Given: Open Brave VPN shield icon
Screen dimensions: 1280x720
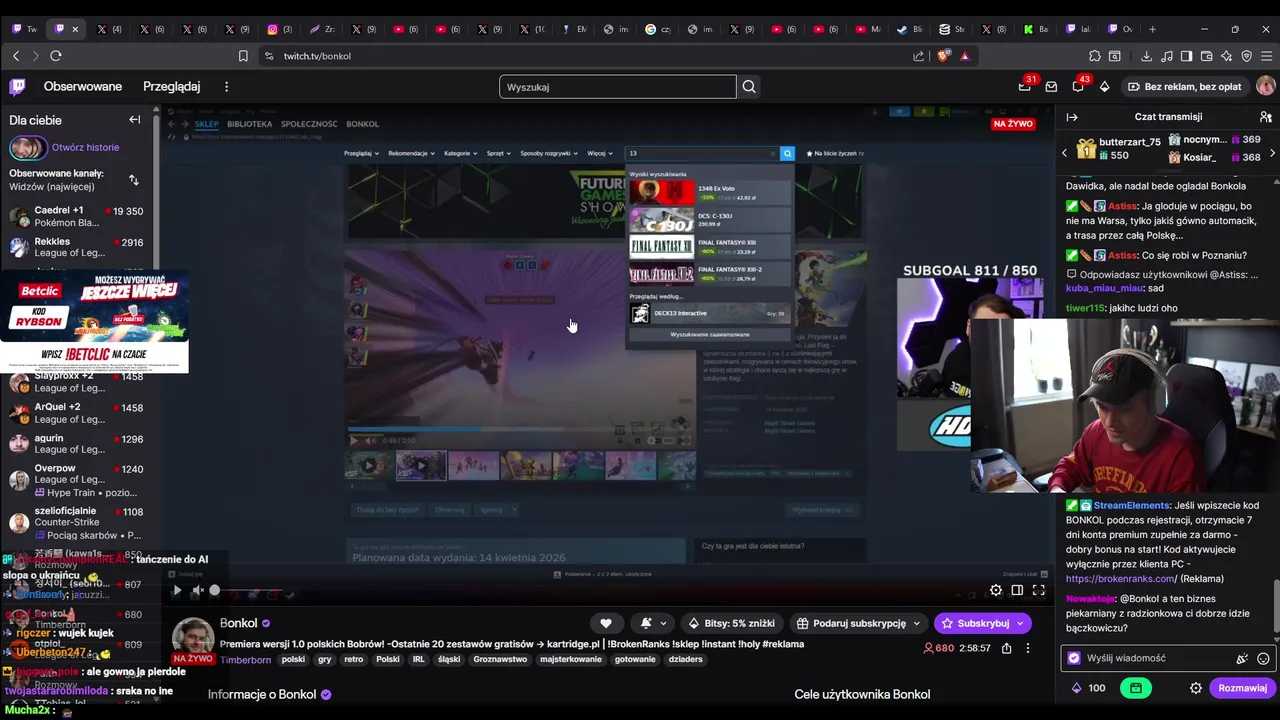Looking at the screenshot, I should [1246, 56].
